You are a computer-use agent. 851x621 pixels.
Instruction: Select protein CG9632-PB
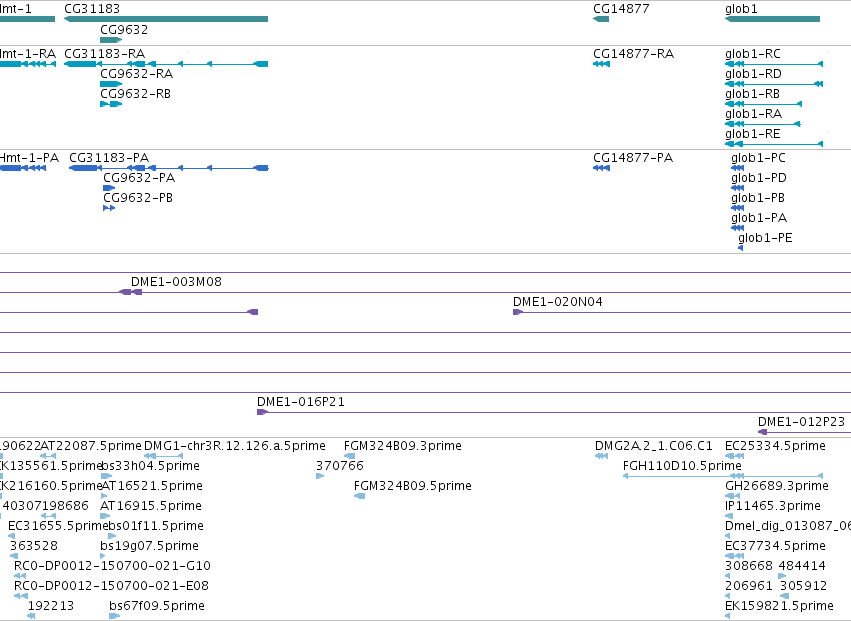[x=109, y=208]
